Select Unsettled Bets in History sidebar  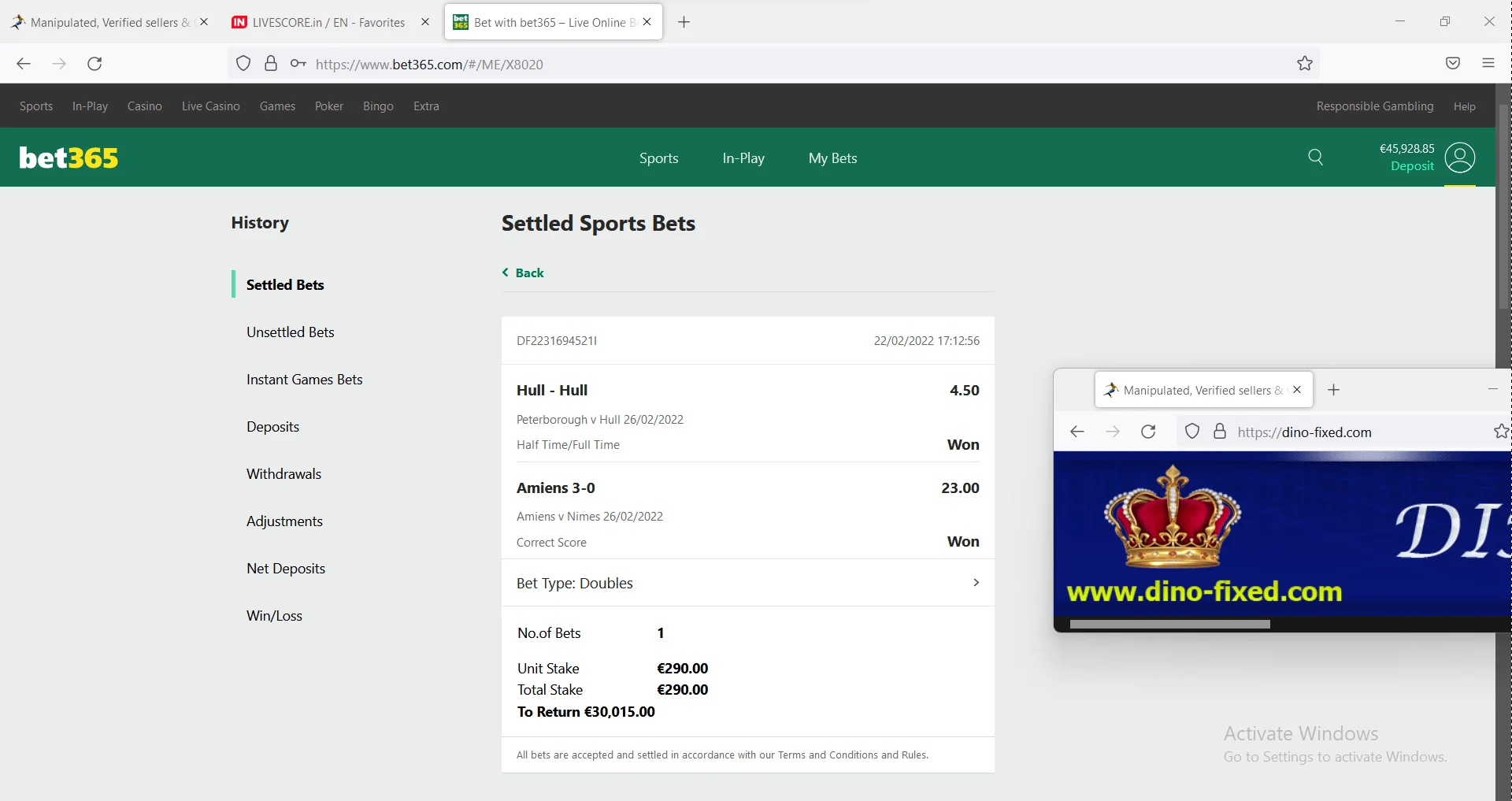[x=291, y=332]
